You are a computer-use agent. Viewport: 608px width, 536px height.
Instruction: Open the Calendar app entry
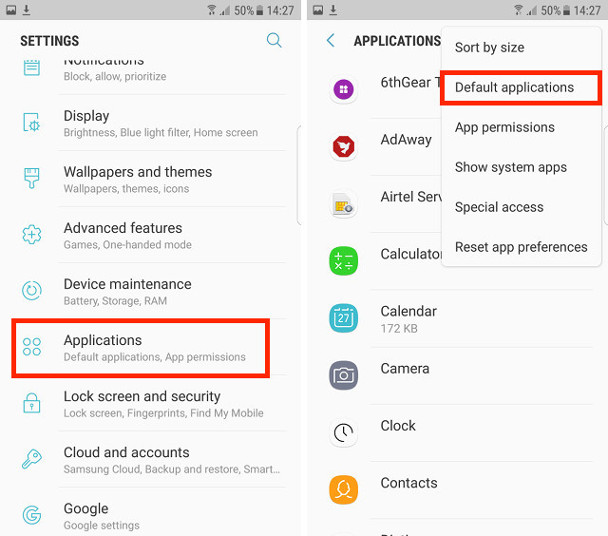click(x=458, y=319)
